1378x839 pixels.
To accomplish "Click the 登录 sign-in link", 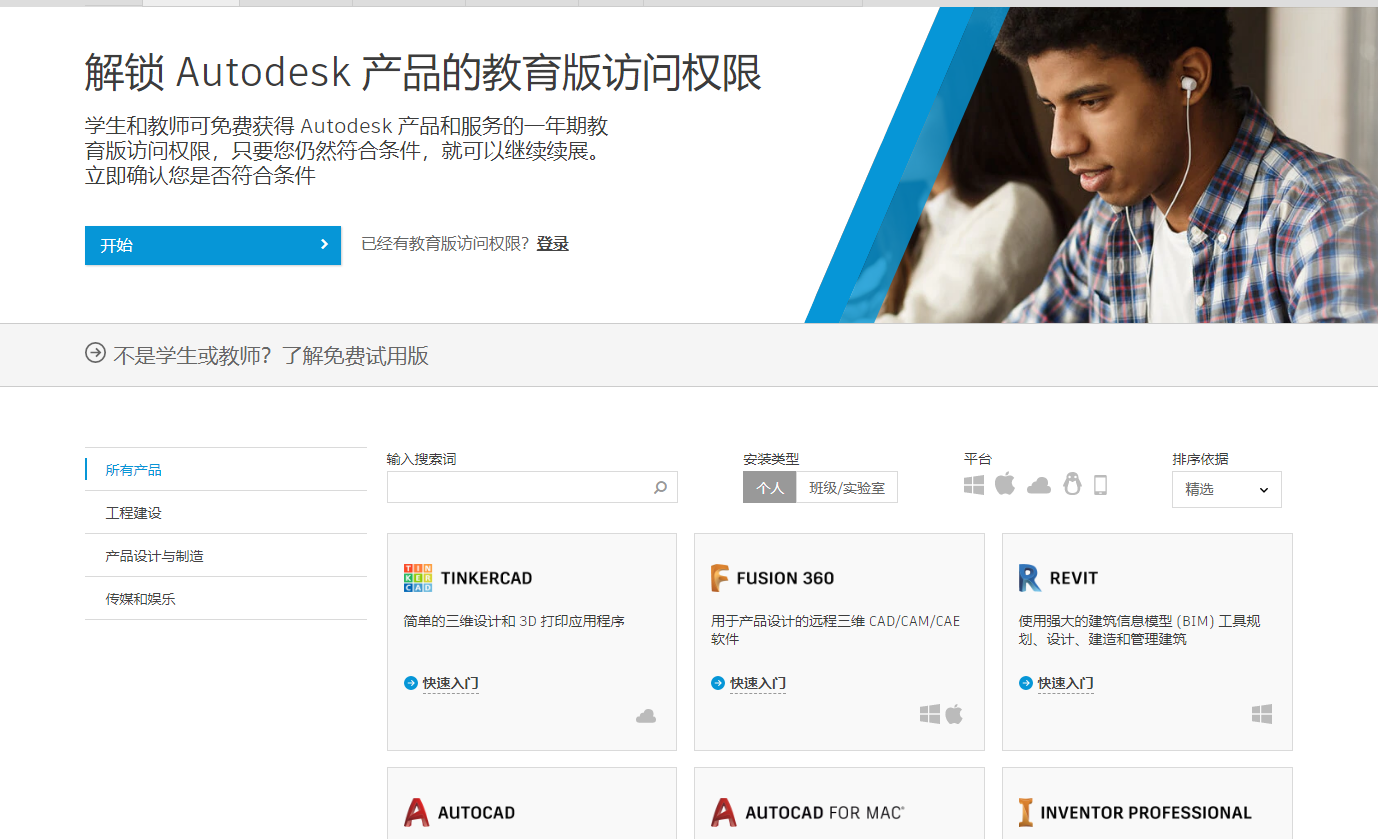I will pos(552,244).
